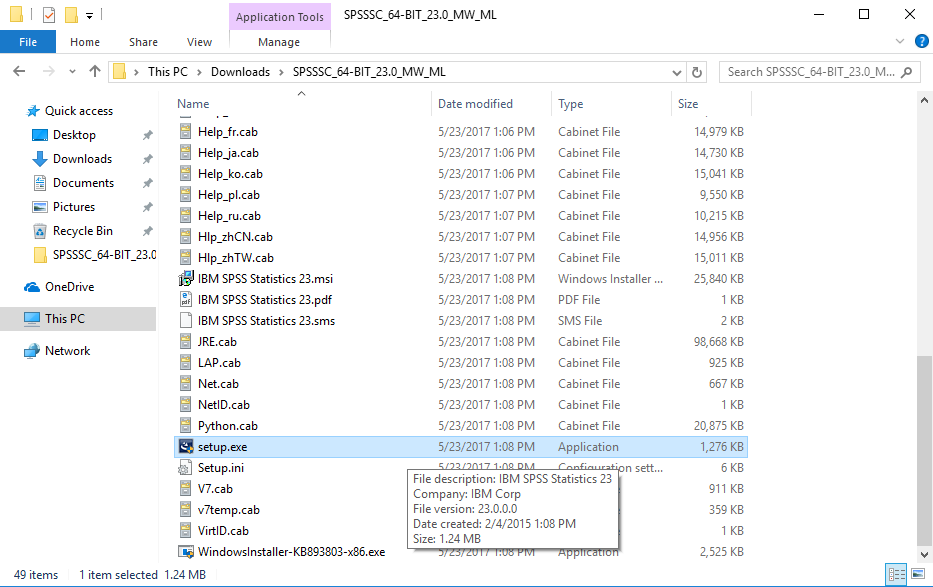This screenshot has width=933, height=587.
Task: Open Desktop in Quick access
Action: 74,135
